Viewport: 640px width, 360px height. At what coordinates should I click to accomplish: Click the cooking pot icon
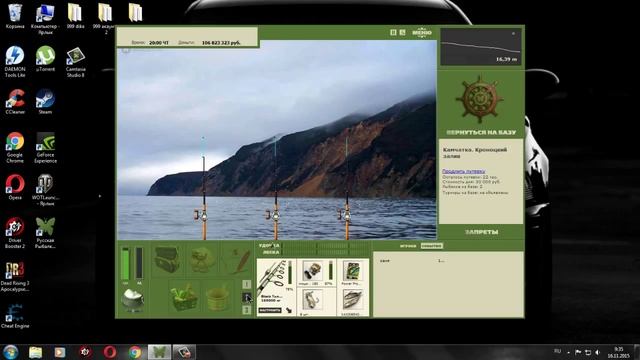click(133, 300)
